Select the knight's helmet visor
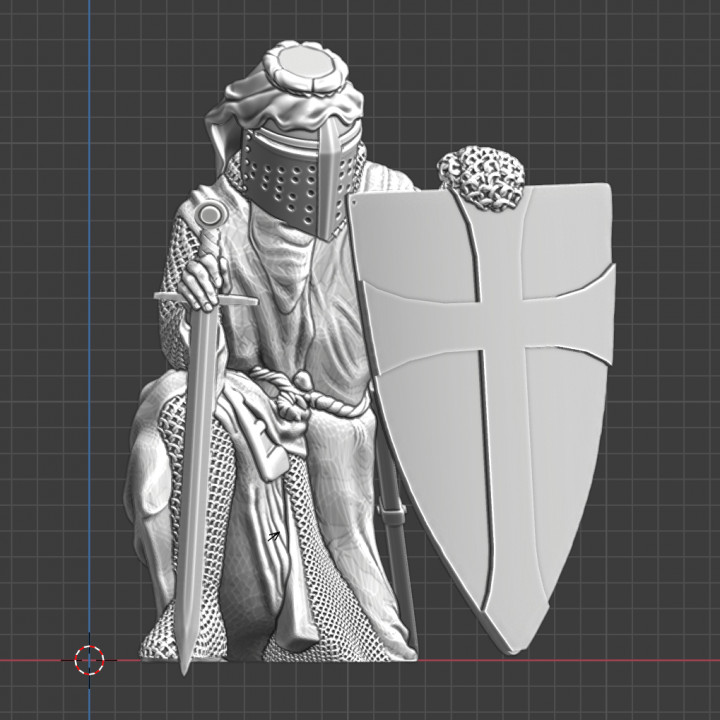This screenshot has width=720, height=720. (300, 178)
